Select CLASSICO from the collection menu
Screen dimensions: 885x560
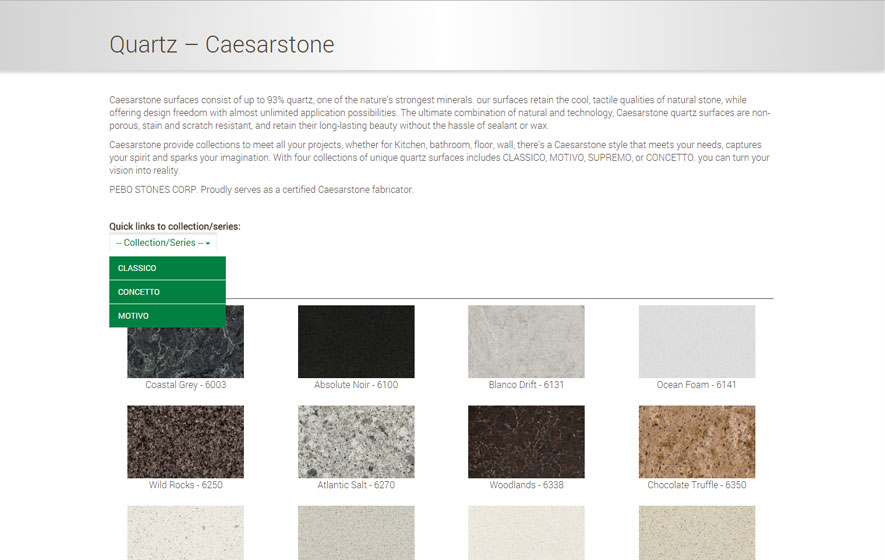168,268
